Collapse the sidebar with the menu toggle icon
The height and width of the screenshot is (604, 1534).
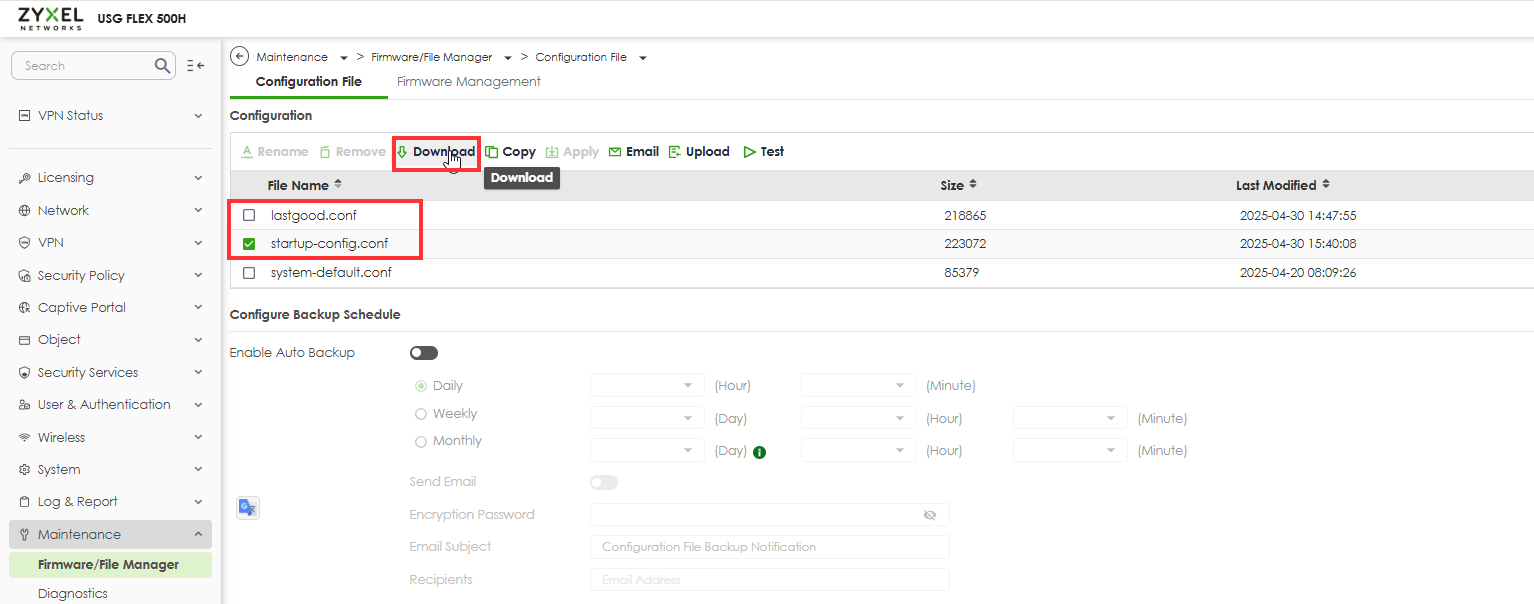(x=196, y=66)
